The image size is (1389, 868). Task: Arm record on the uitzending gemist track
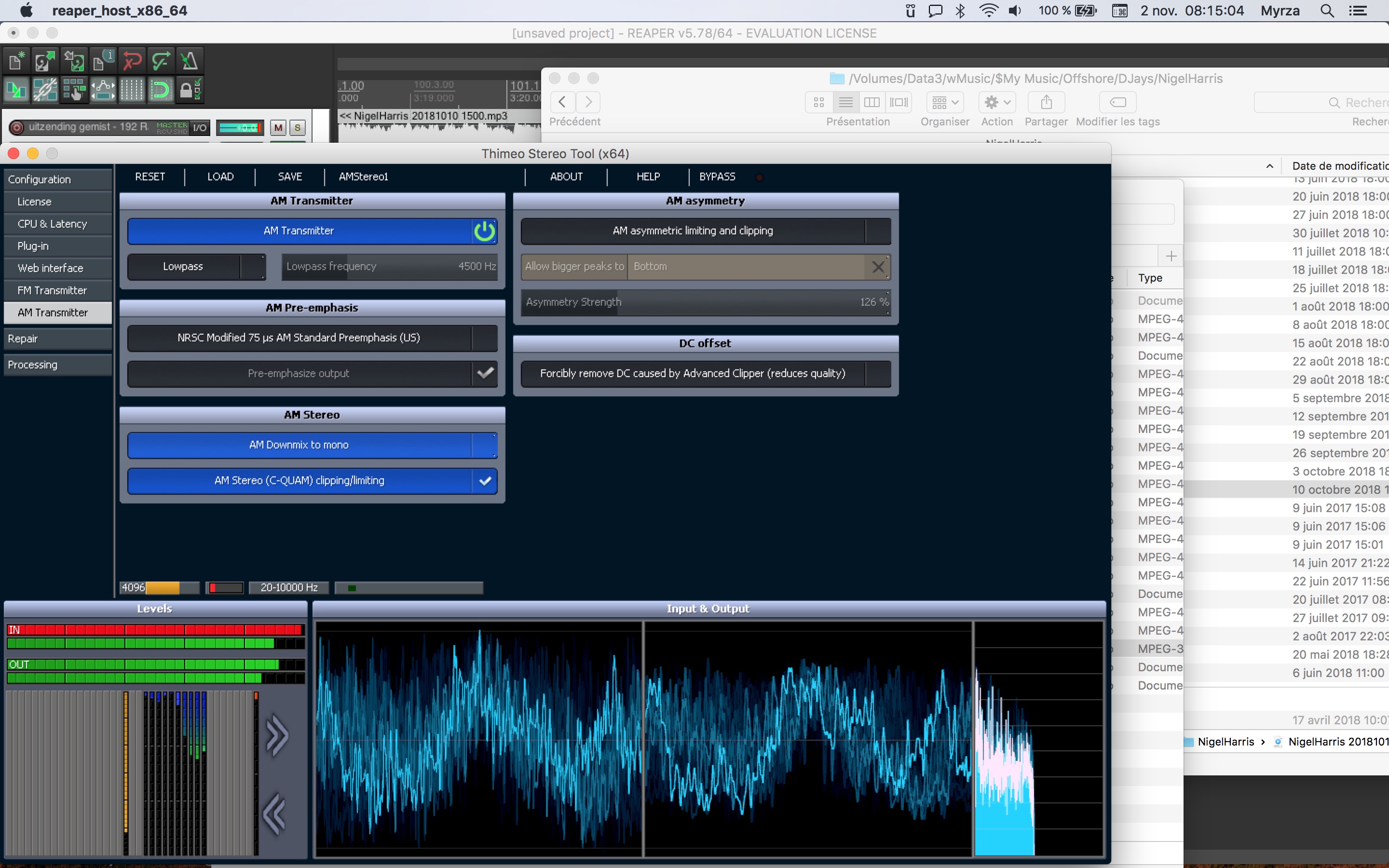click(17, 127)
